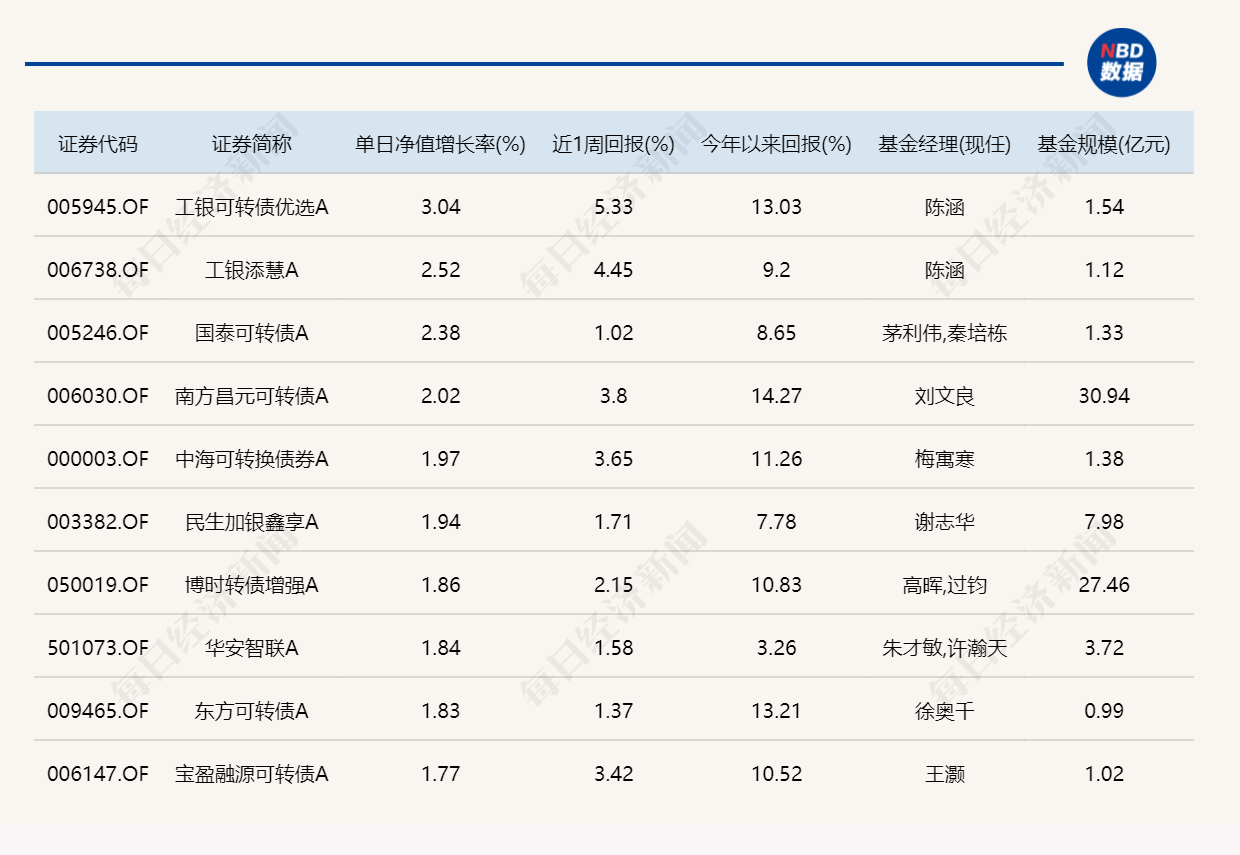Viewport: 1240px width, 855px height.
Task: Click the 近1周回报(%) column header
Action: 614,143
